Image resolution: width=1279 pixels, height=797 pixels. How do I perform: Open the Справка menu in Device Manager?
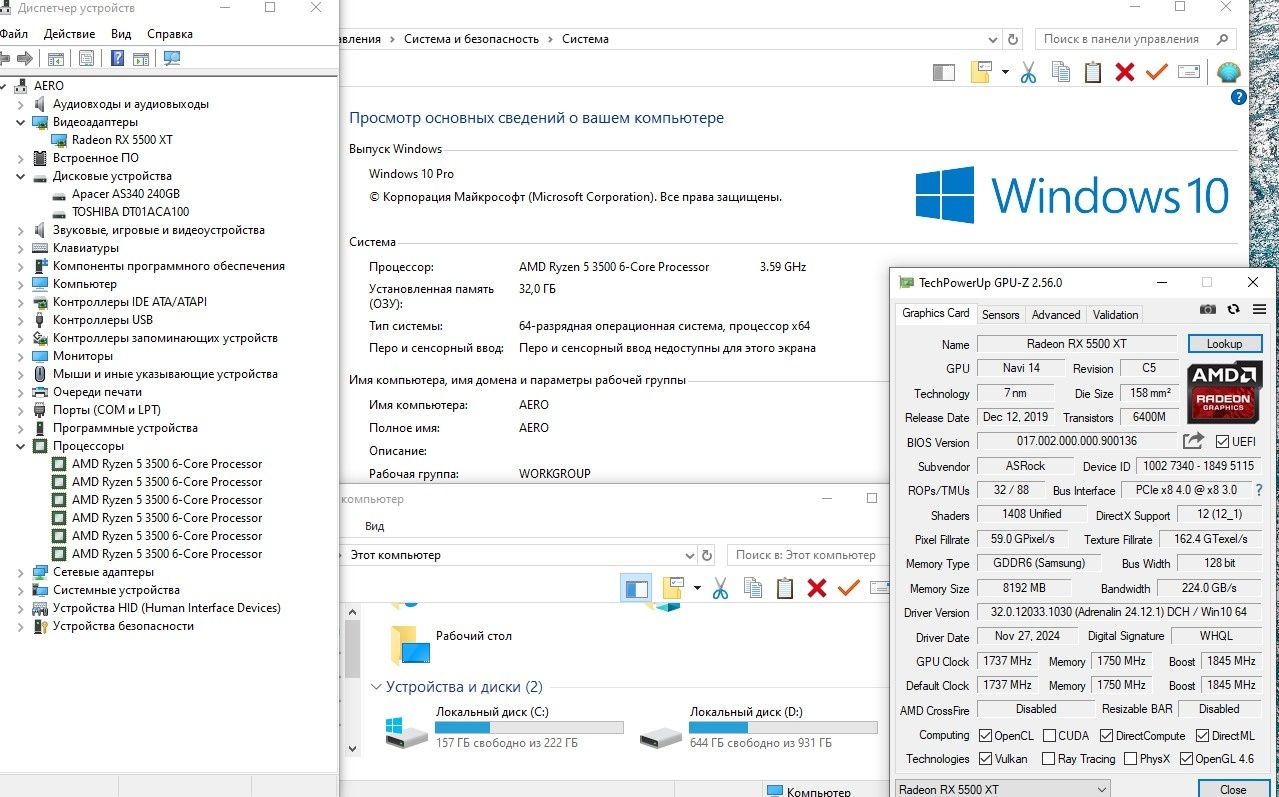[x=169, y=34]
